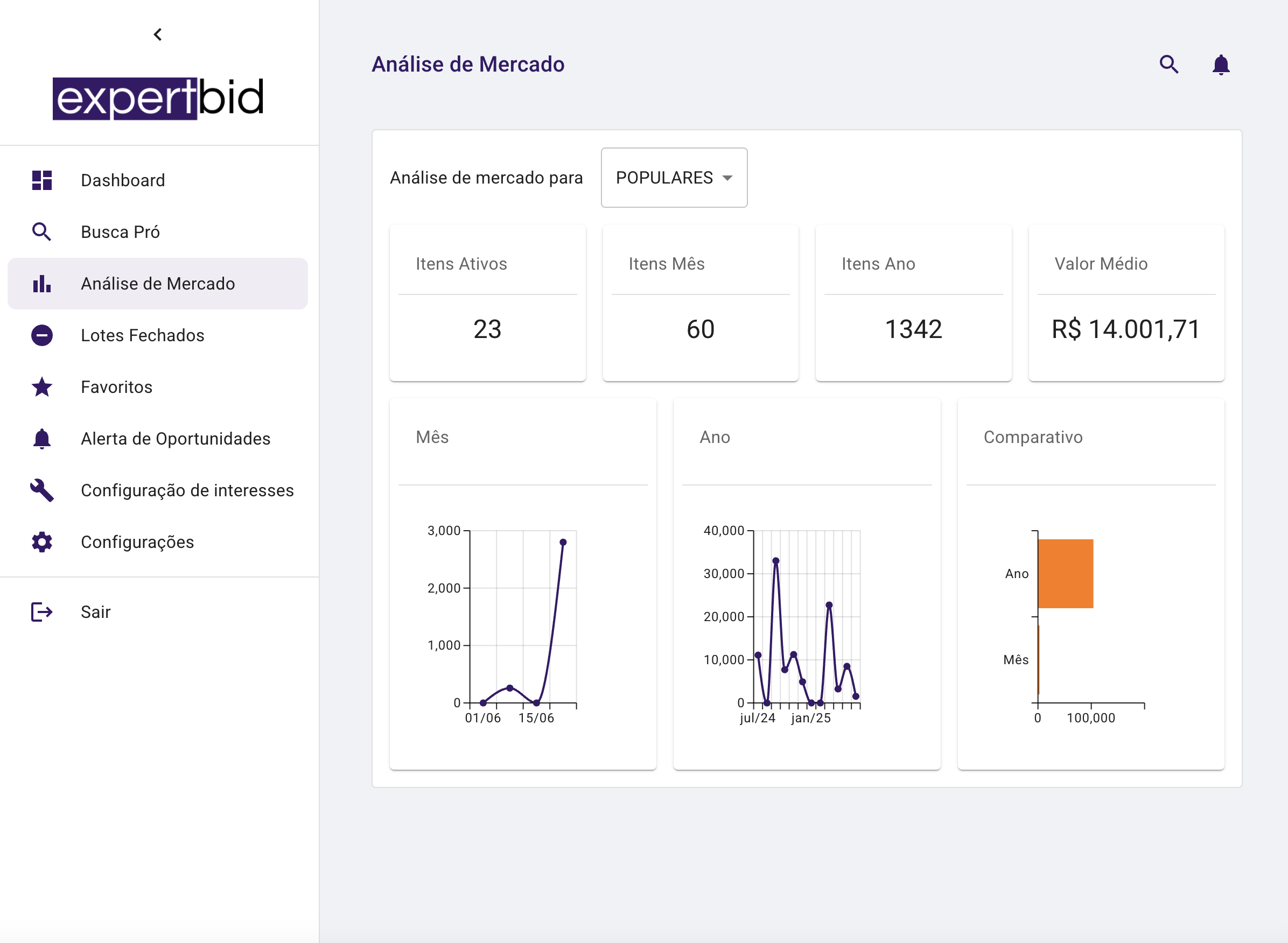This screenshot has width=1288, height=943.
Task: Click the expertbid logo
Action: pyautogui.click(x=158, y=97)
